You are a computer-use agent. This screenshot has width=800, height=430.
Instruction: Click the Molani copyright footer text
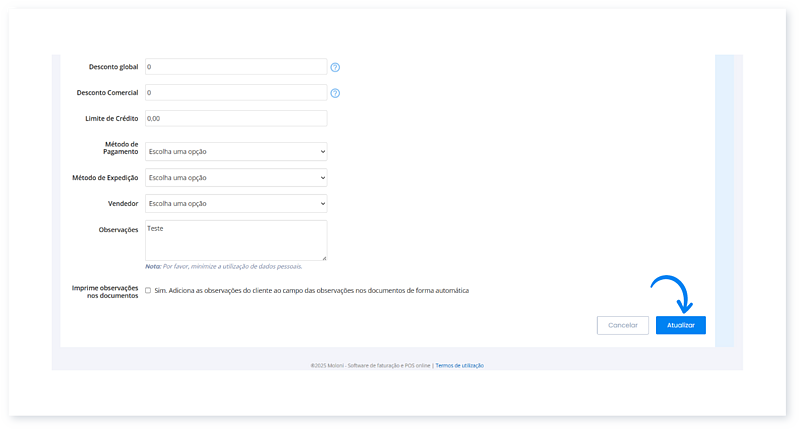370,366
